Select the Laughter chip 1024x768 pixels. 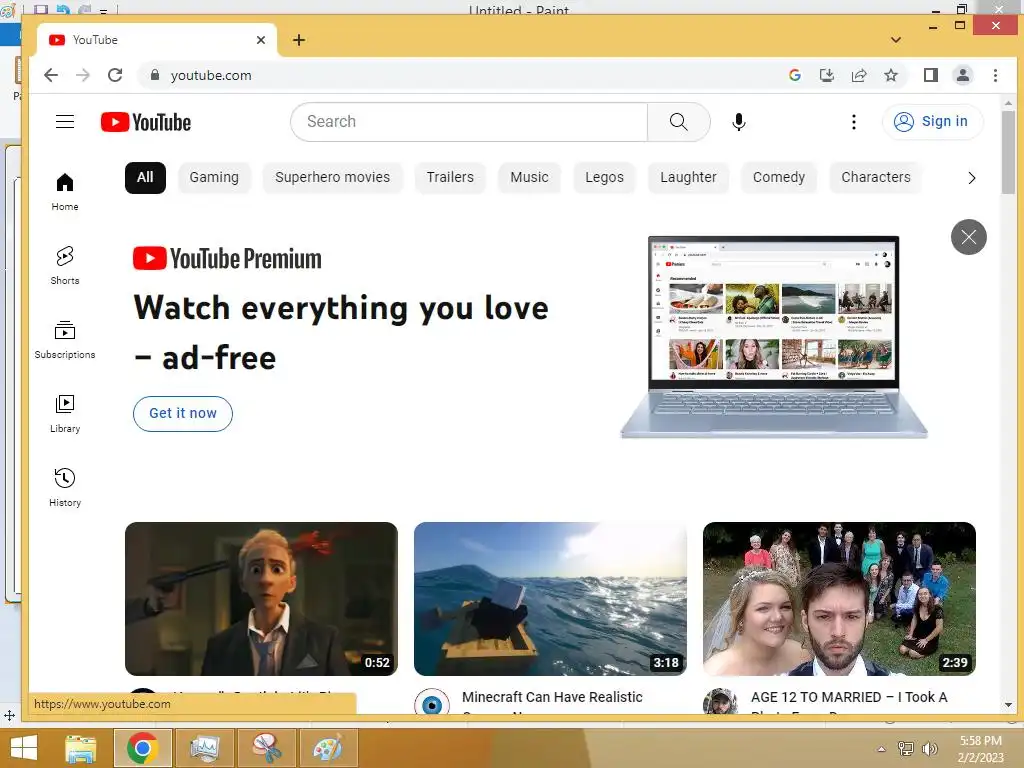pyautogui.click(x=688, y=178)
